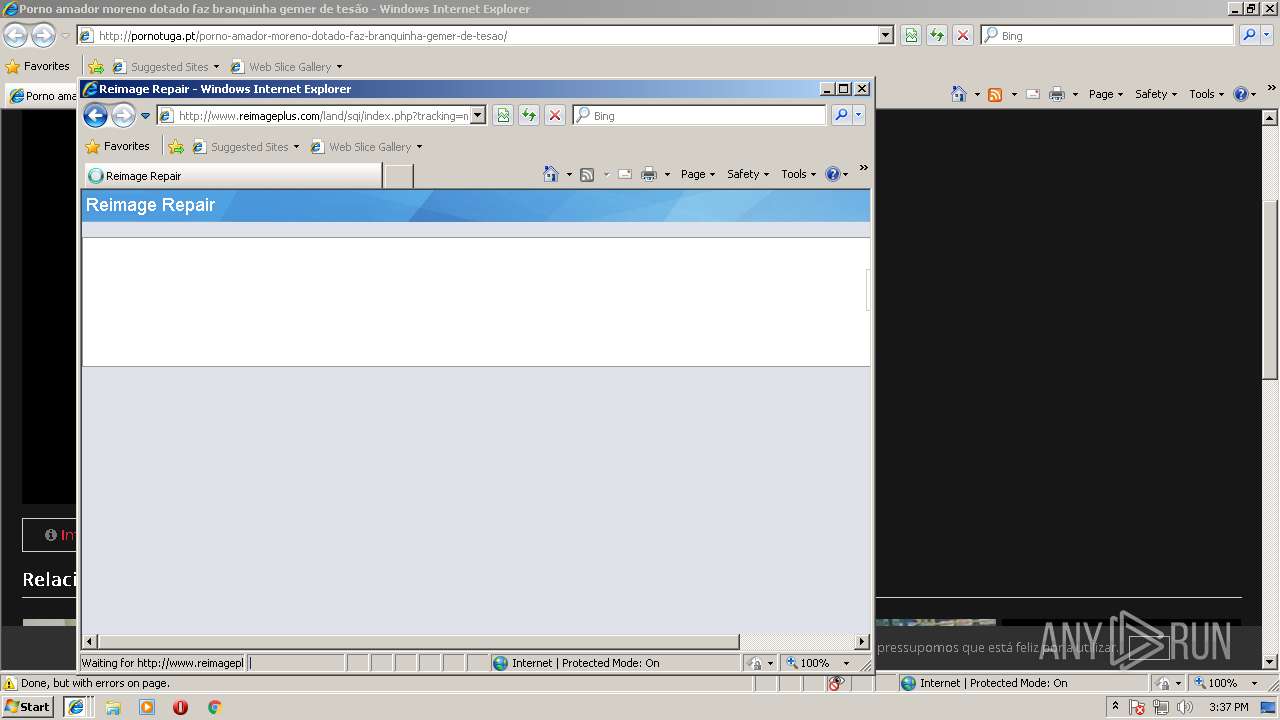Open Tools menu in main IE window
Screen dimensions: 1280x720
coord(1207,94)
